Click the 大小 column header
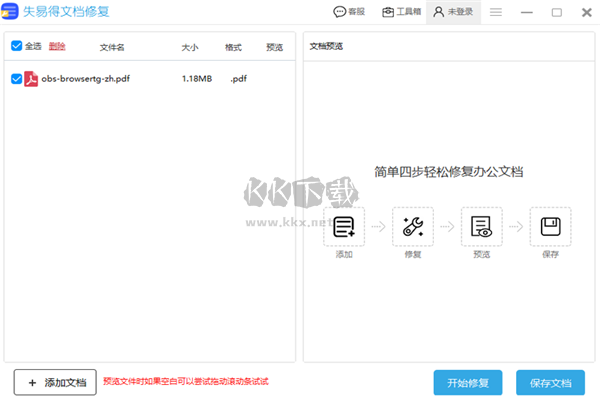Image resolution: width=600 pixels, height=399 pixels. (190, 47)
